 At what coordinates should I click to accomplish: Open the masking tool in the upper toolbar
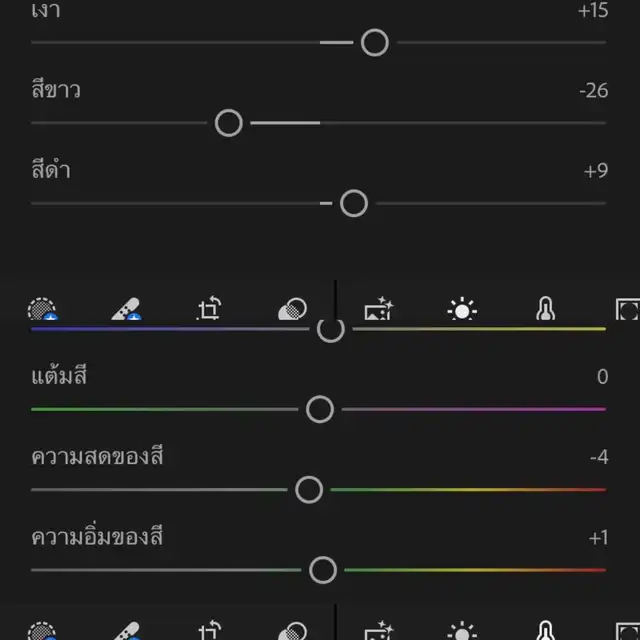pyautogui.click(x=42, y=310)
